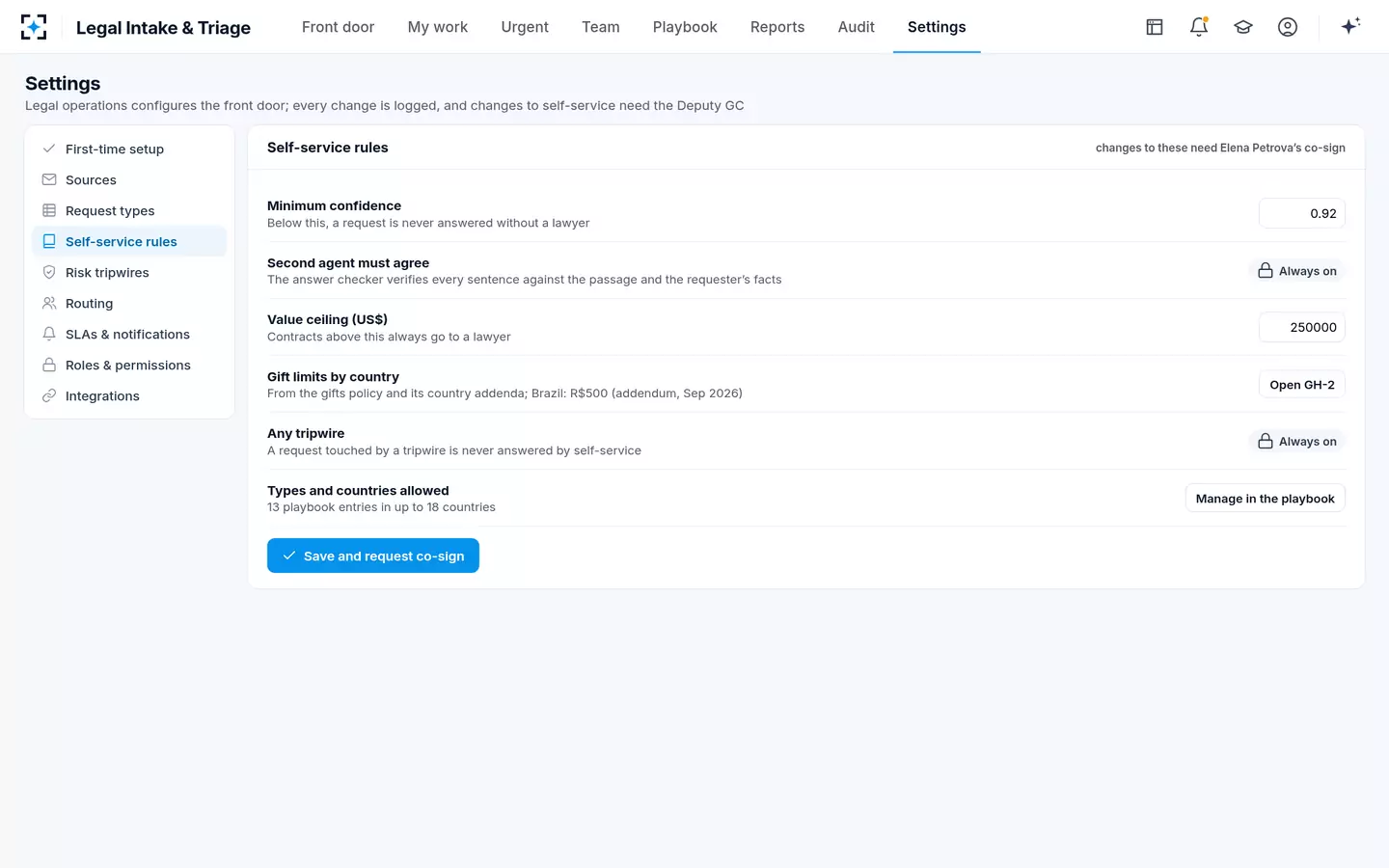Click the book icon beside Self-service rules
Image resolution: width=1389 pixels, height=868 pixels.
click(x=49, y=241)
